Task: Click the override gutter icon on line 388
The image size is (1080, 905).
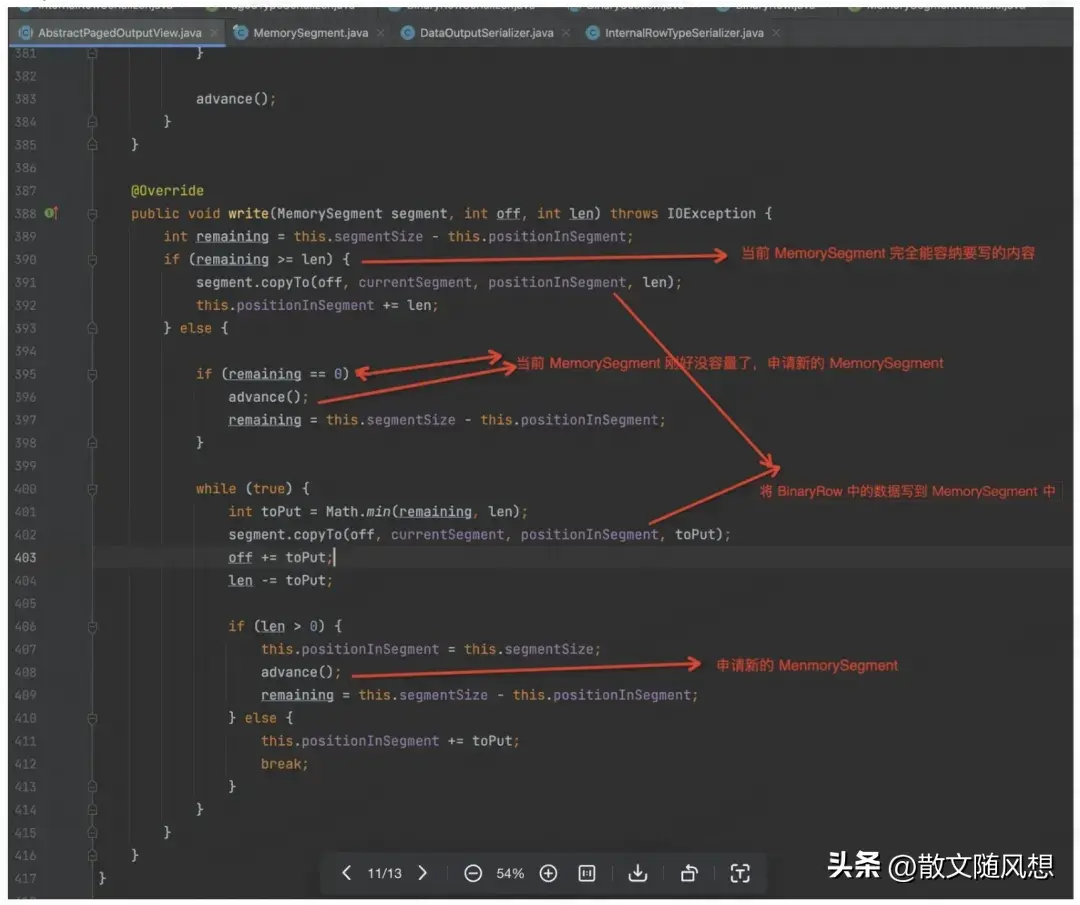Action: [51, 213]
